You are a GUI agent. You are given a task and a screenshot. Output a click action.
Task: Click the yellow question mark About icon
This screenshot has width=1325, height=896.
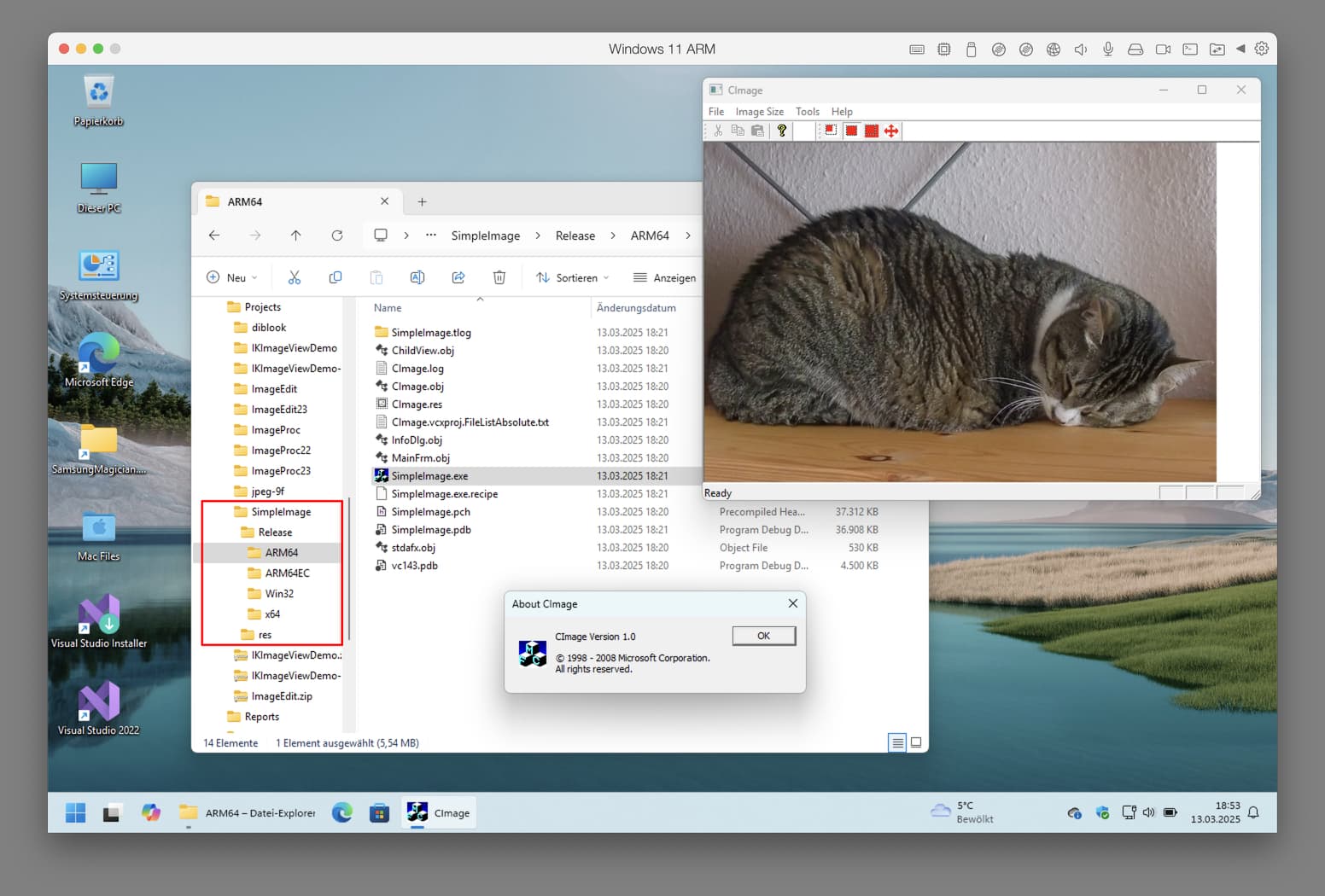(x=781, y=131)
